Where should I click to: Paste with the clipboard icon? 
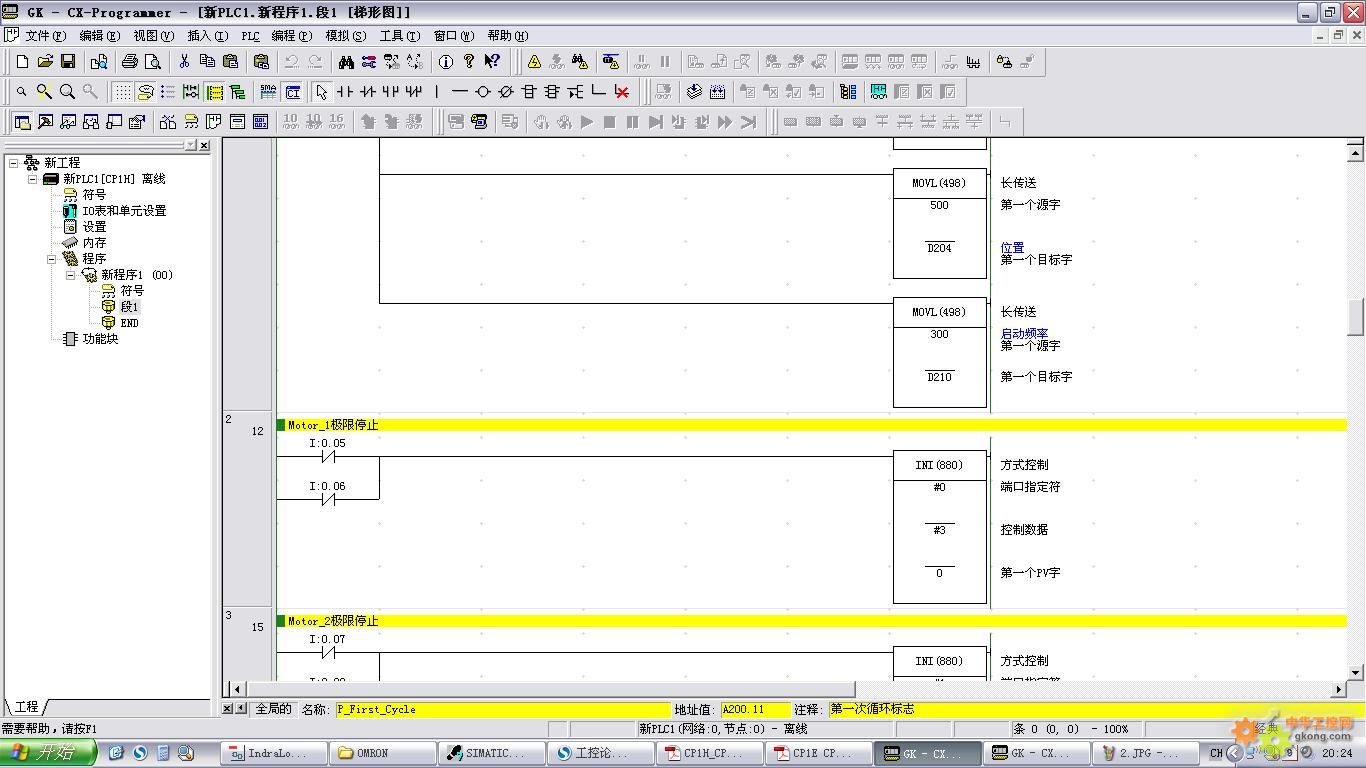click(x=230, y=62)
